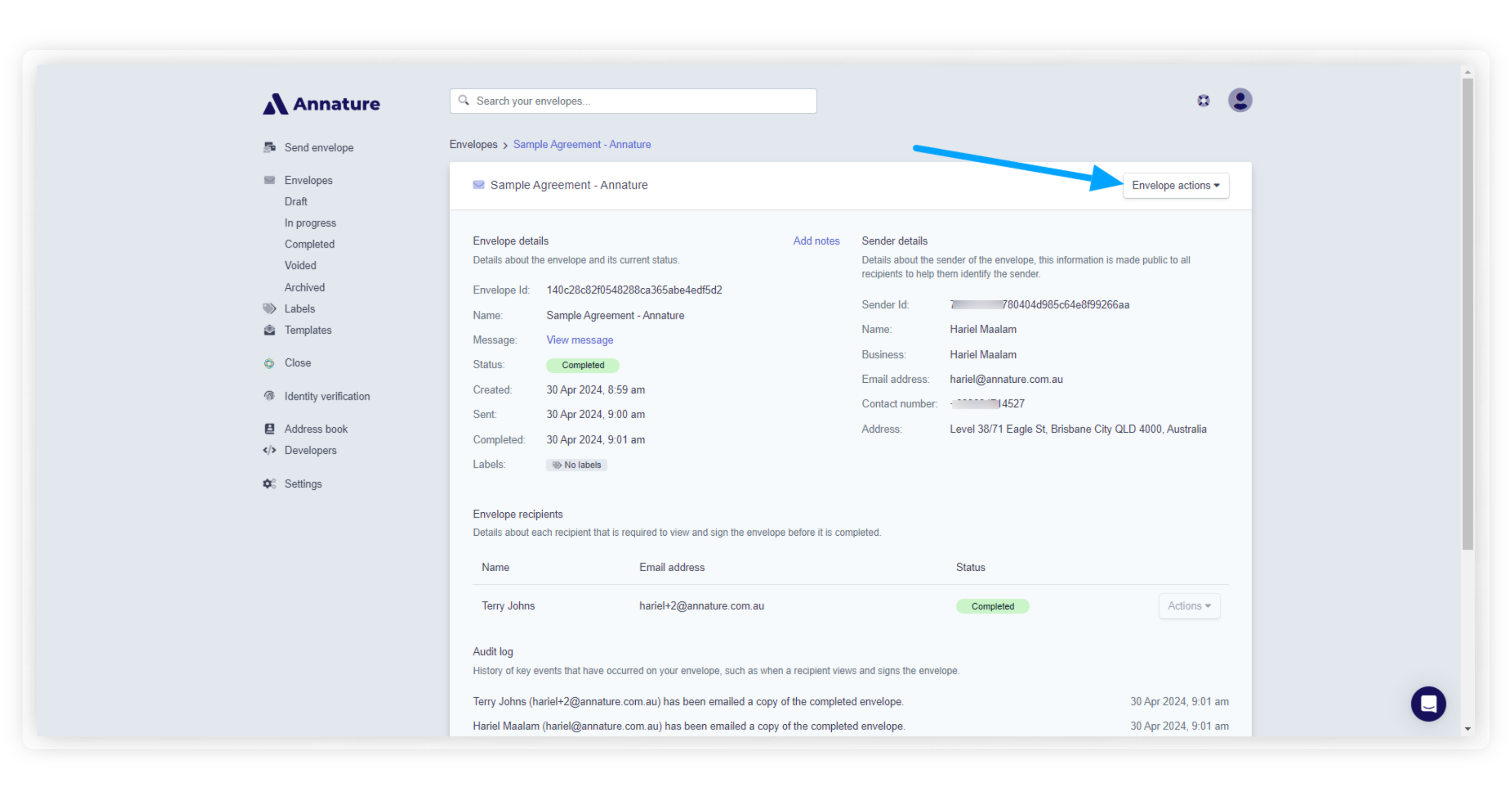Screen dimensions: 1512x801
Task: Click the Name column header
Action: (x=495, y=568)
